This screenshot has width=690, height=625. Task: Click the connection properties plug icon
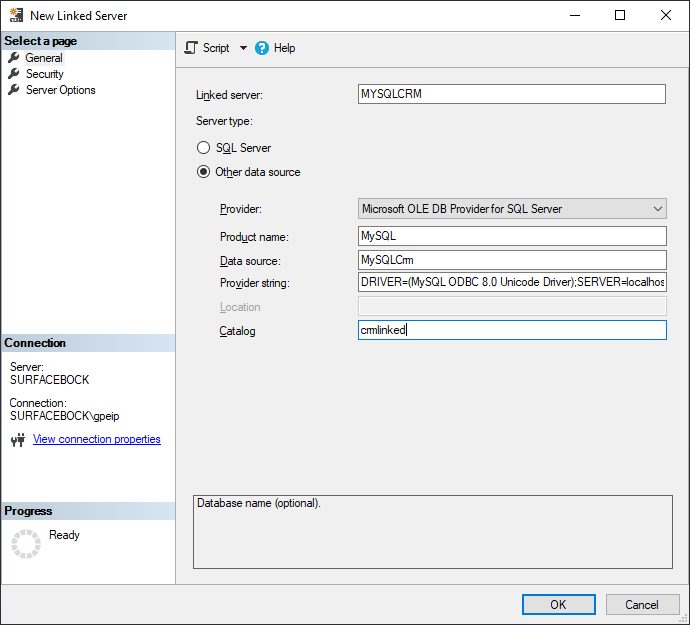click(x=18, y=440)
